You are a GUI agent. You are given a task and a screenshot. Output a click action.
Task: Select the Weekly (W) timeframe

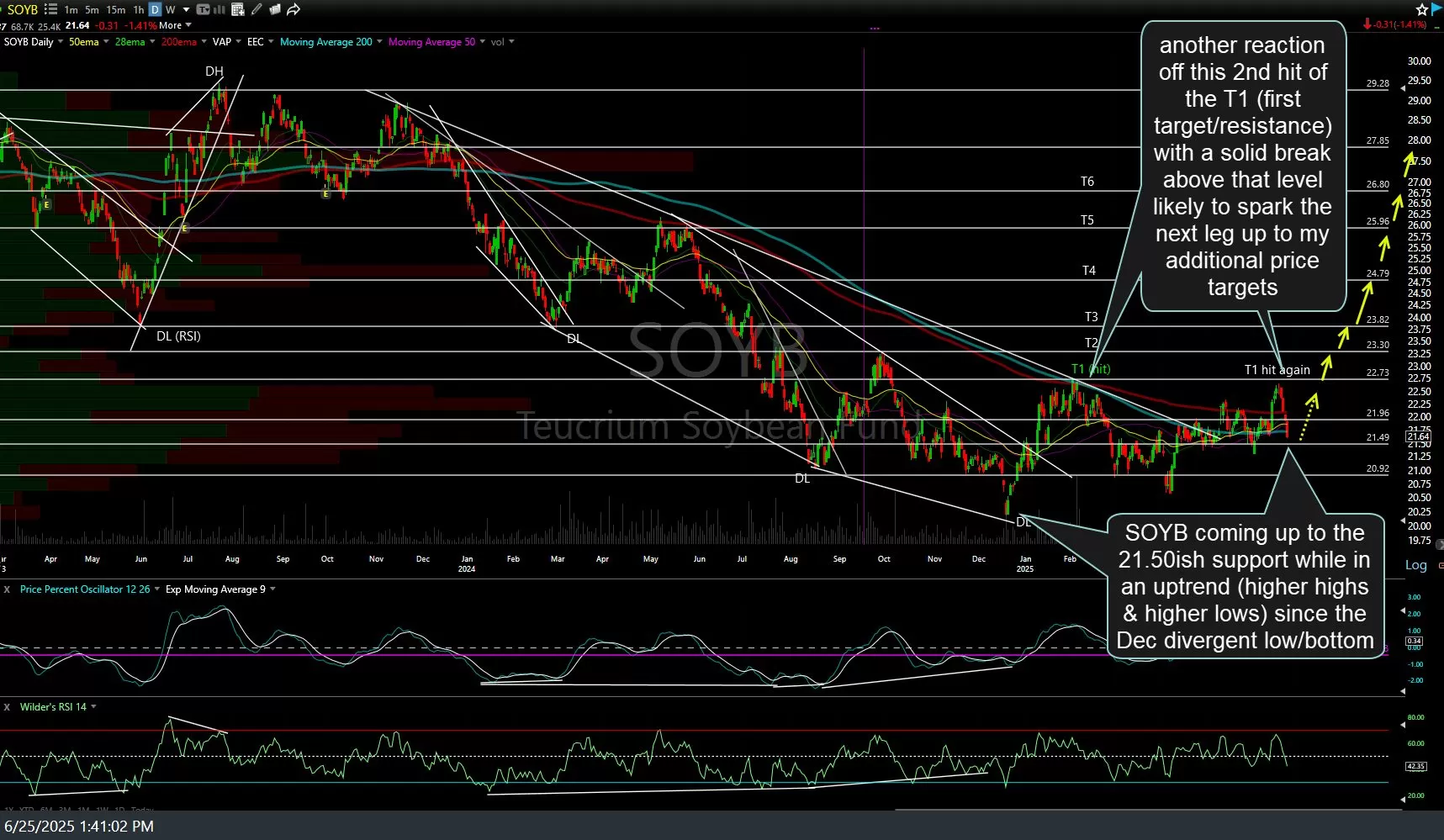170,9
